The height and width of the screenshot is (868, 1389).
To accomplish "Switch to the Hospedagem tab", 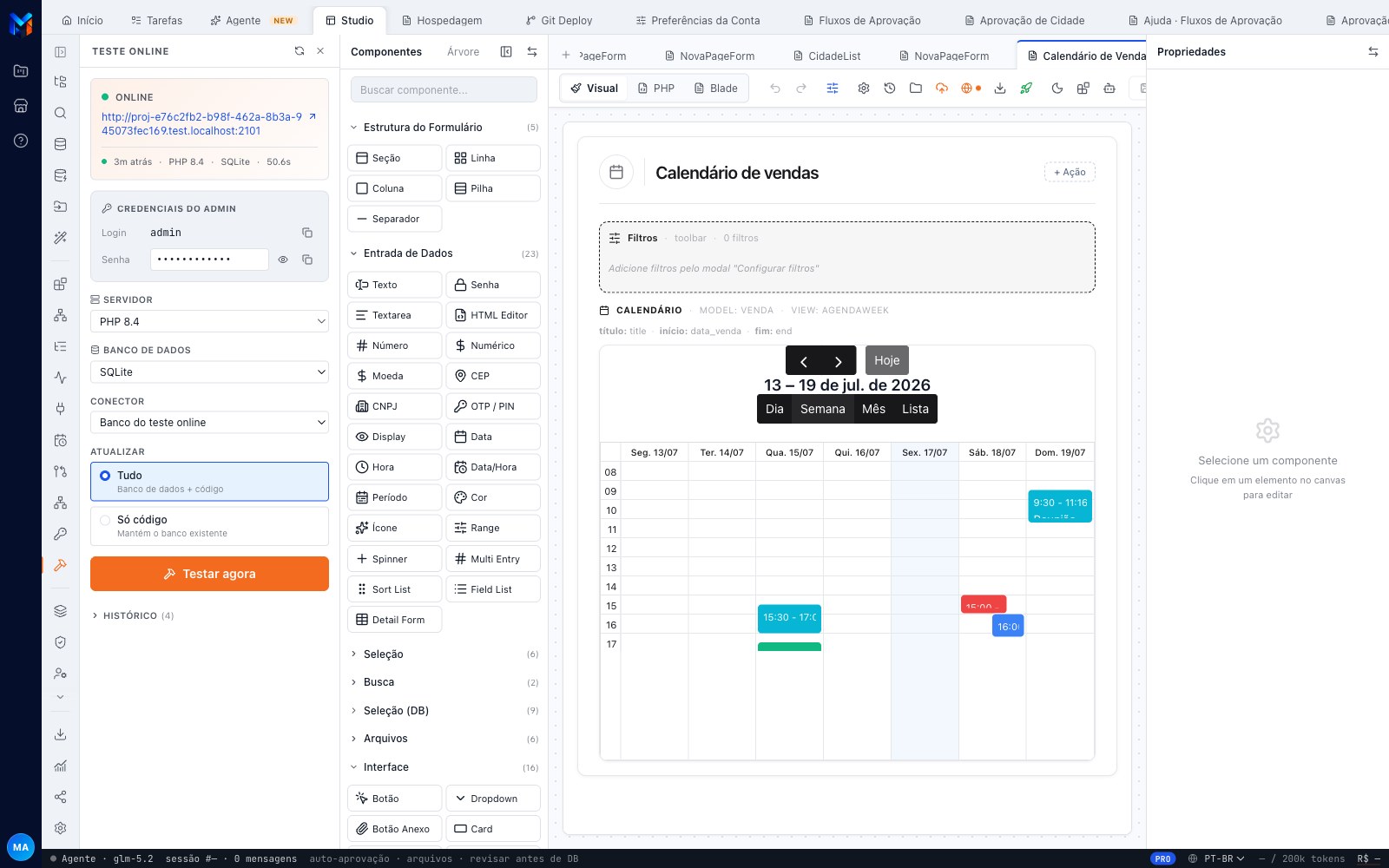I will (x=442, y=20).
